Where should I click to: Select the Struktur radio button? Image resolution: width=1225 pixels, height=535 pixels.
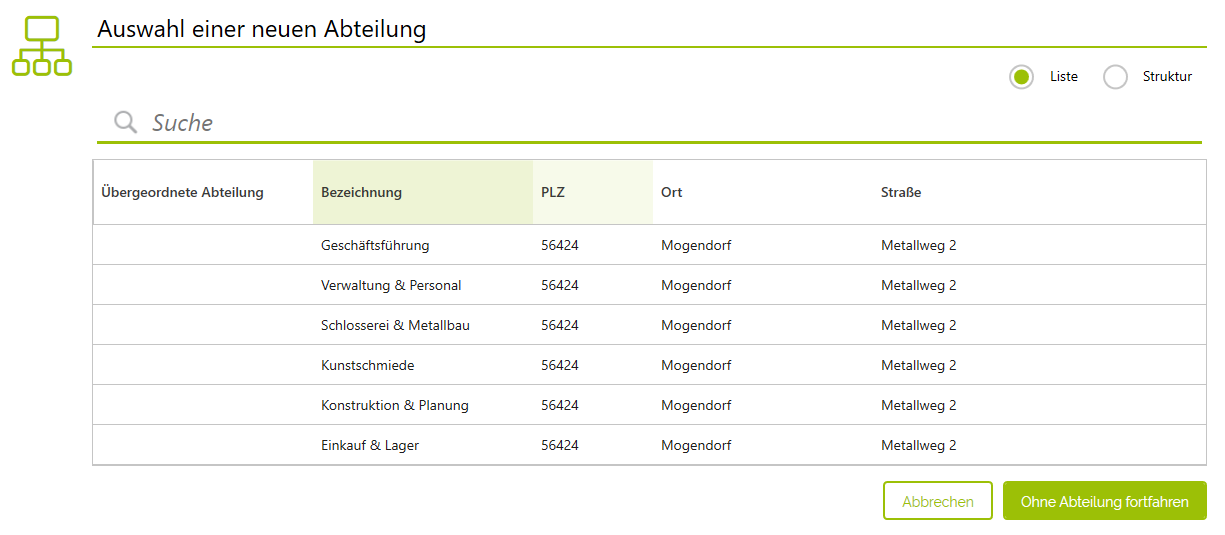(1115, 77)
